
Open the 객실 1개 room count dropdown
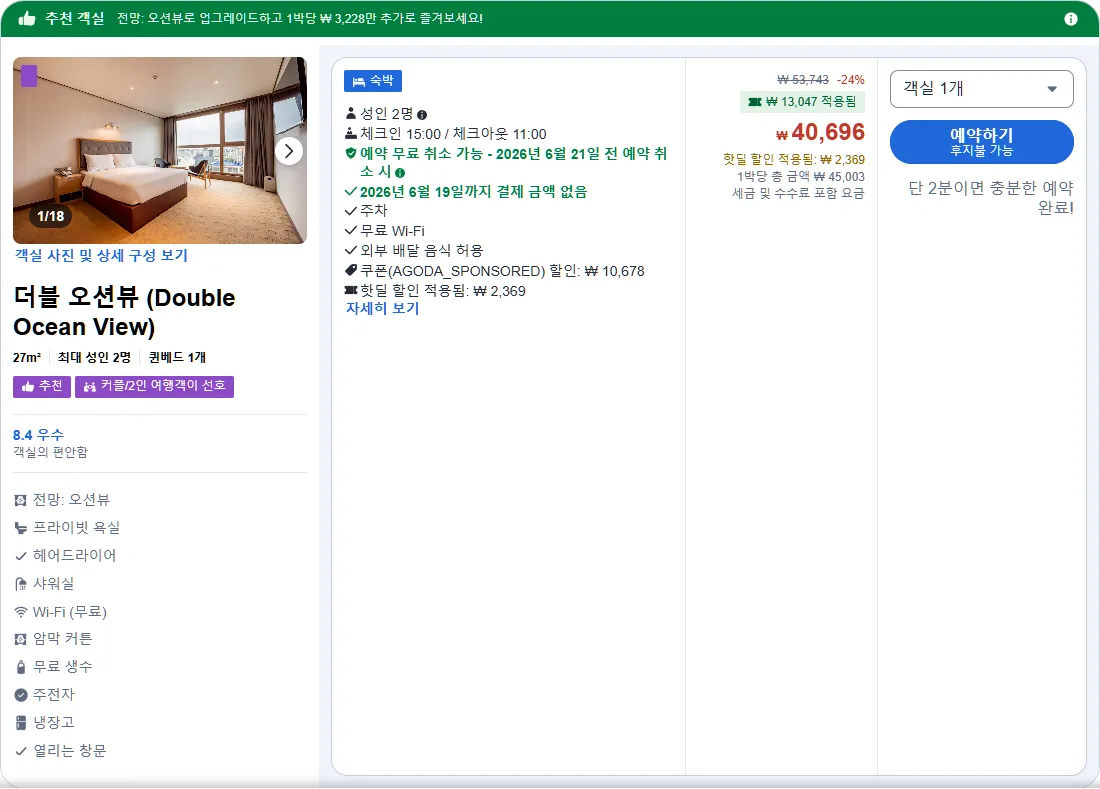pyautogui.click(x=981, y=89)
